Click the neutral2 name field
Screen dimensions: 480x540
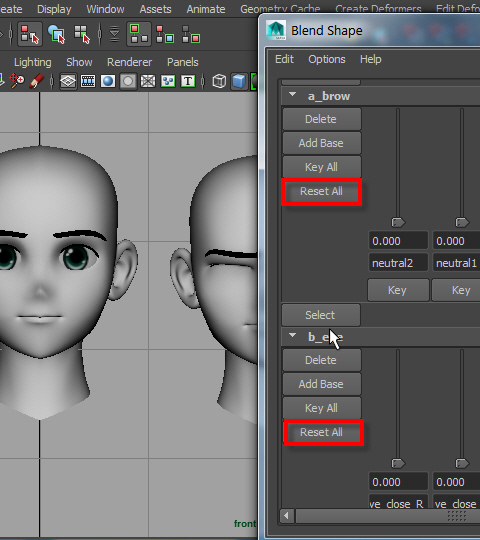[x=398, y=263]
